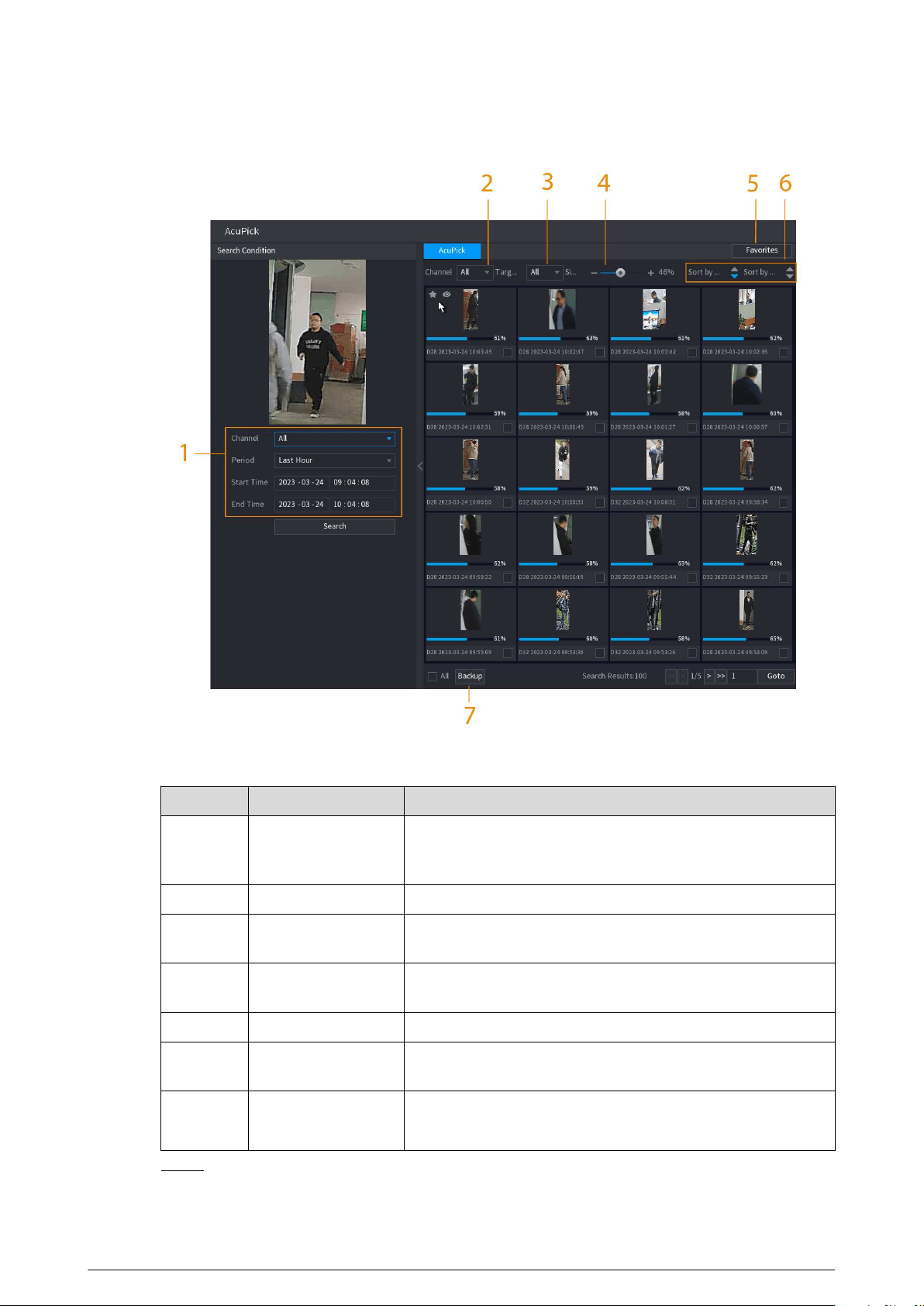924x1306 pixels.
Task: Click the Backup button
Action: [x=470, y=676]
